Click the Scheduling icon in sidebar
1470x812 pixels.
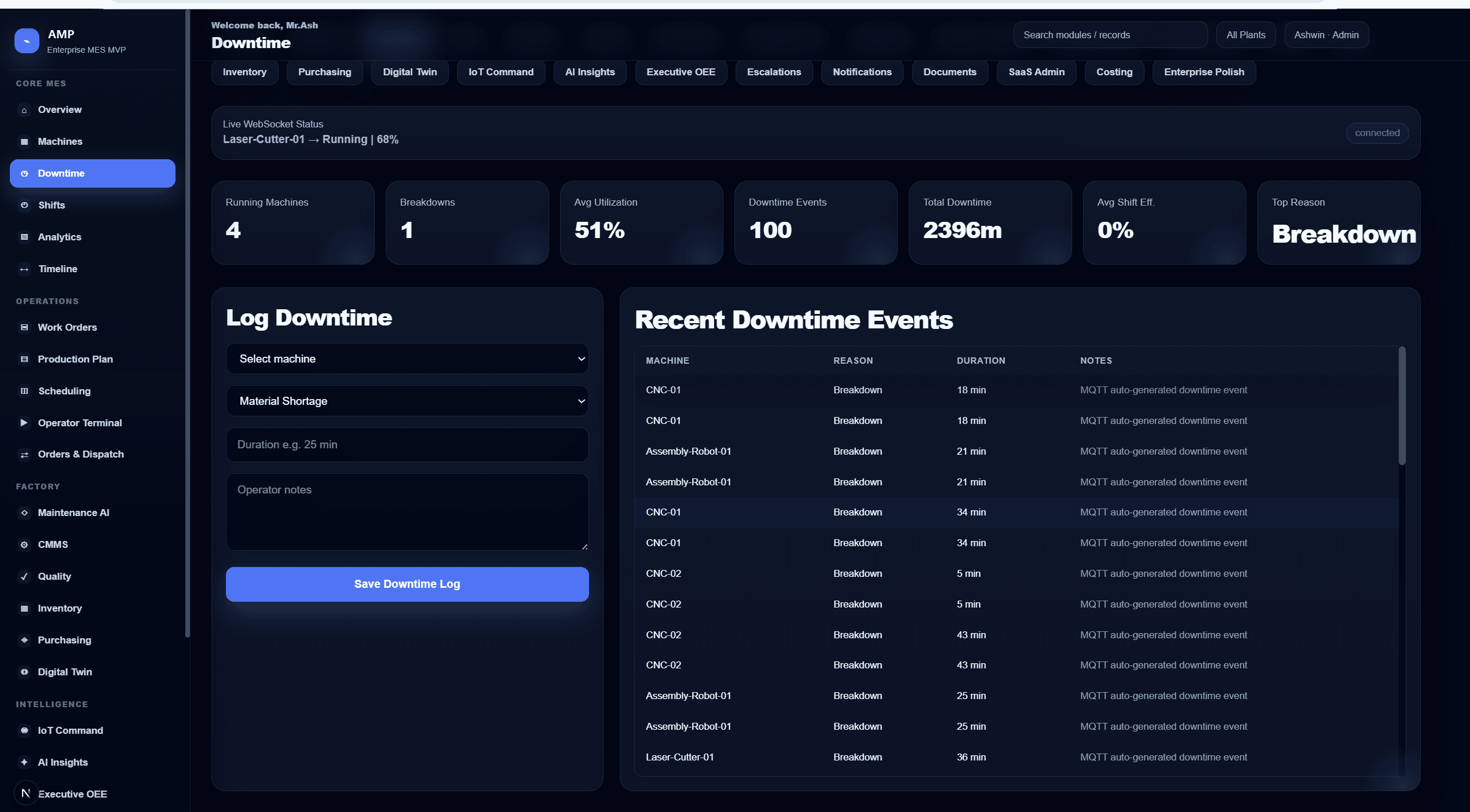[x=24, y=391]
